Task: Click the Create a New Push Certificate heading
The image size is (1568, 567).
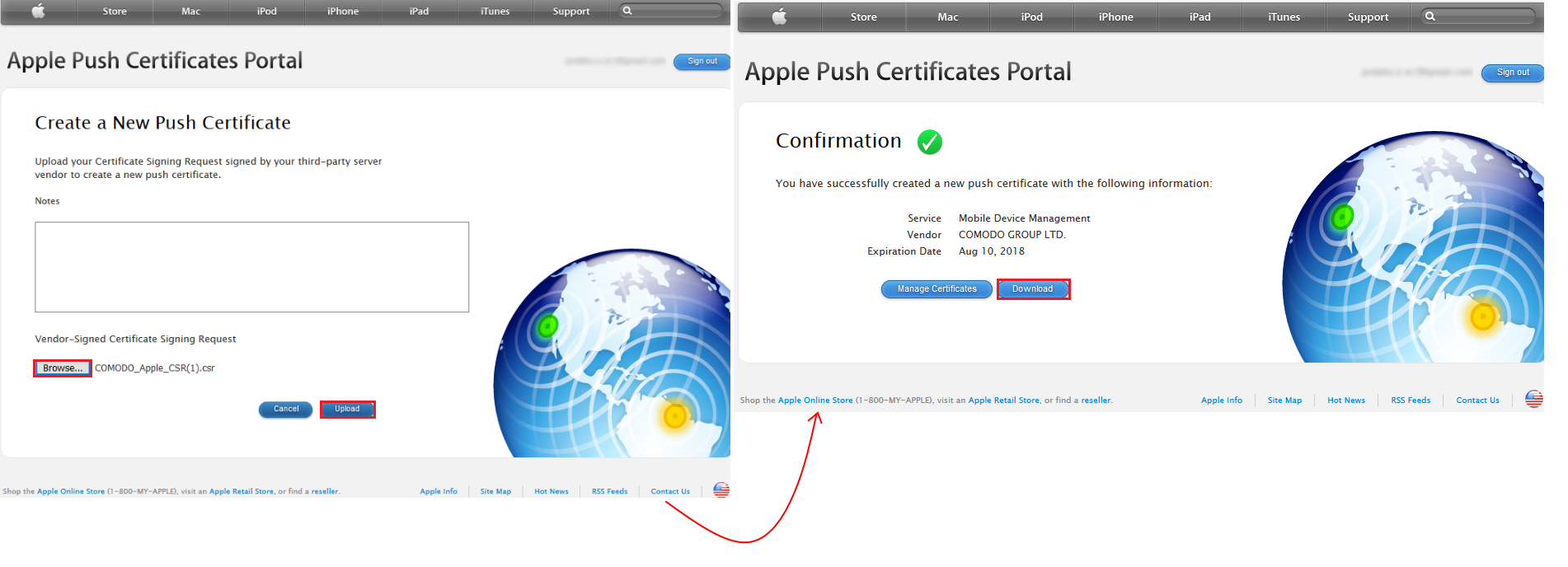Action: pos(162,123)
